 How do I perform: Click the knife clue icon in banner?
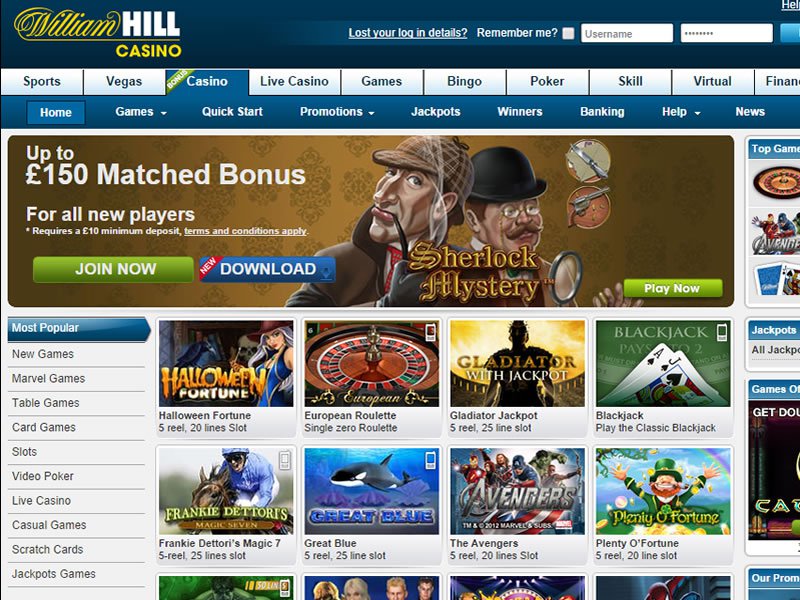tap(588, 161)
